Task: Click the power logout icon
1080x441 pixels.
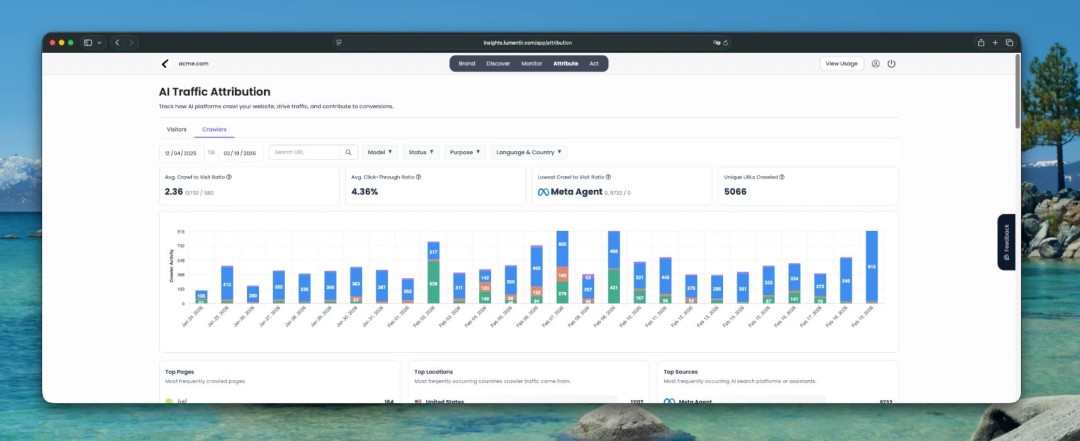Action: [891, 63]
